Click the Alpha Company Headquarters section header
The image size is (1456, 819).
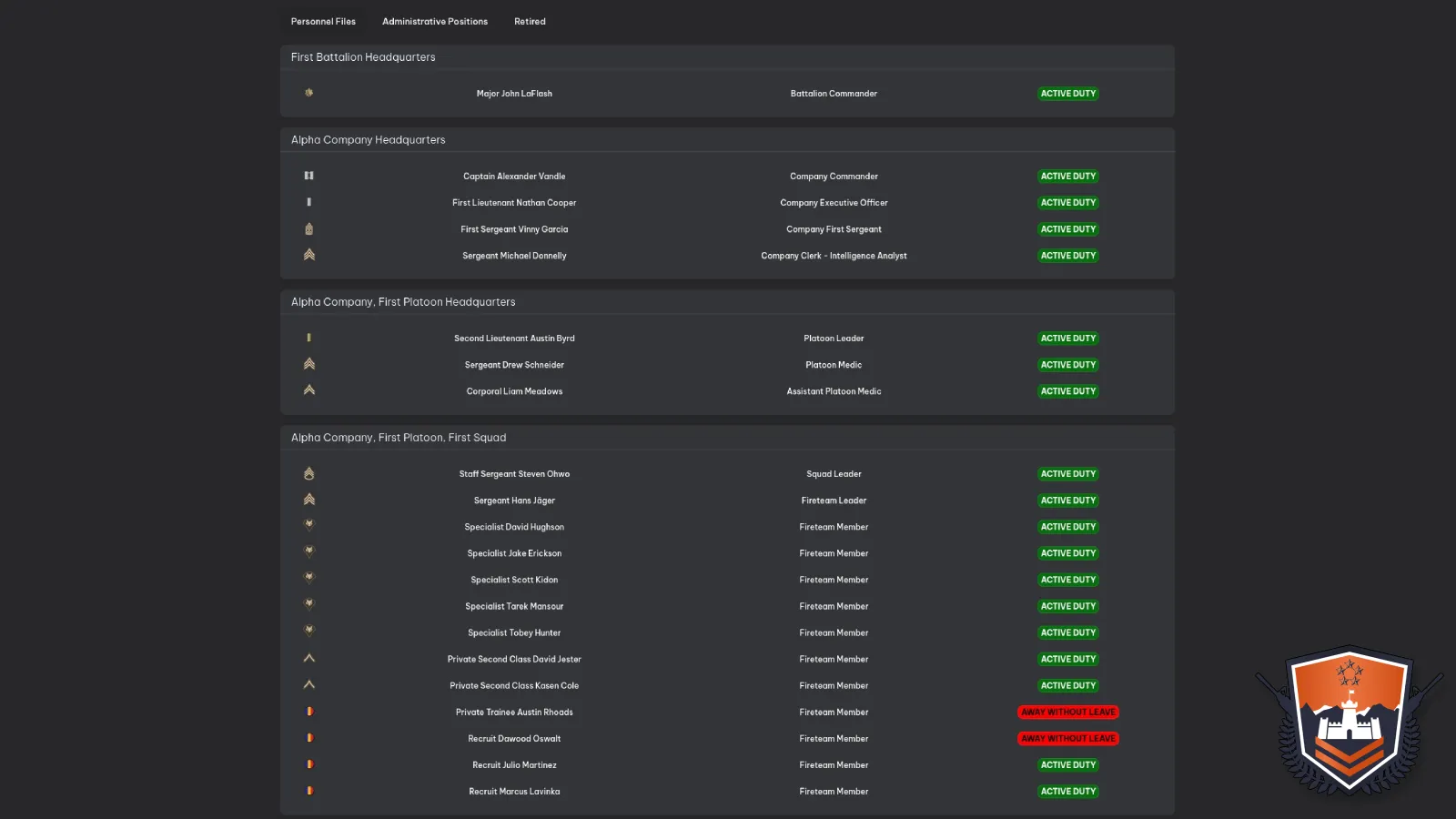pos(368,140)
